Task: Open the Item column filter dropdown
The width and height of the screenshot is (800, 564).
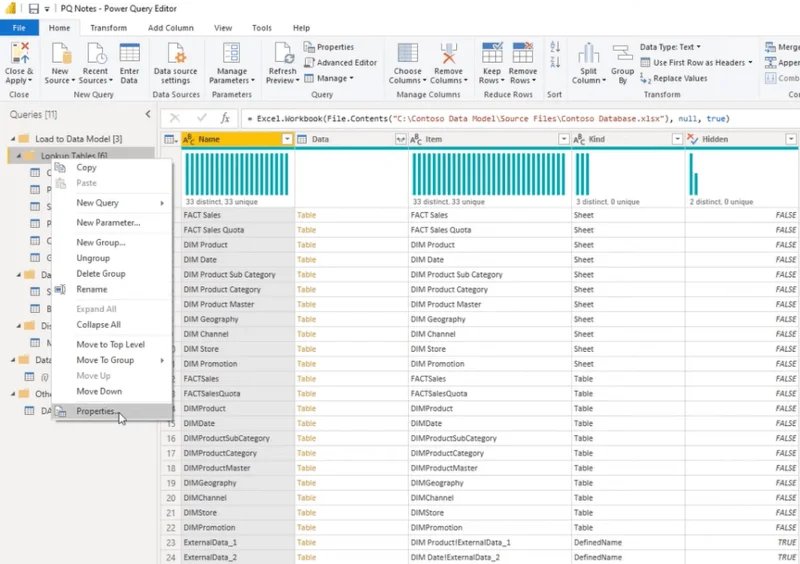Action: (564, 139)
